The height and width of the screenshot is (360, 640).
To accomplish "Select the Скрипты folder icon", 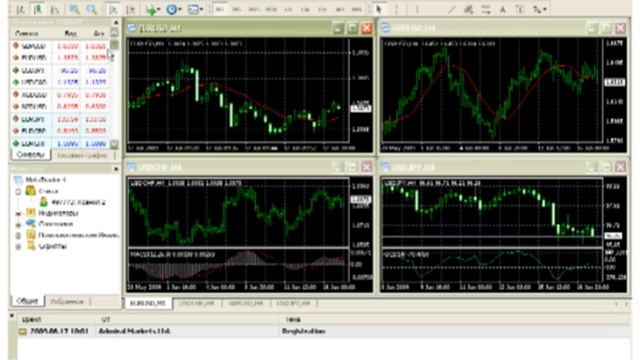I will click(31, 246).
